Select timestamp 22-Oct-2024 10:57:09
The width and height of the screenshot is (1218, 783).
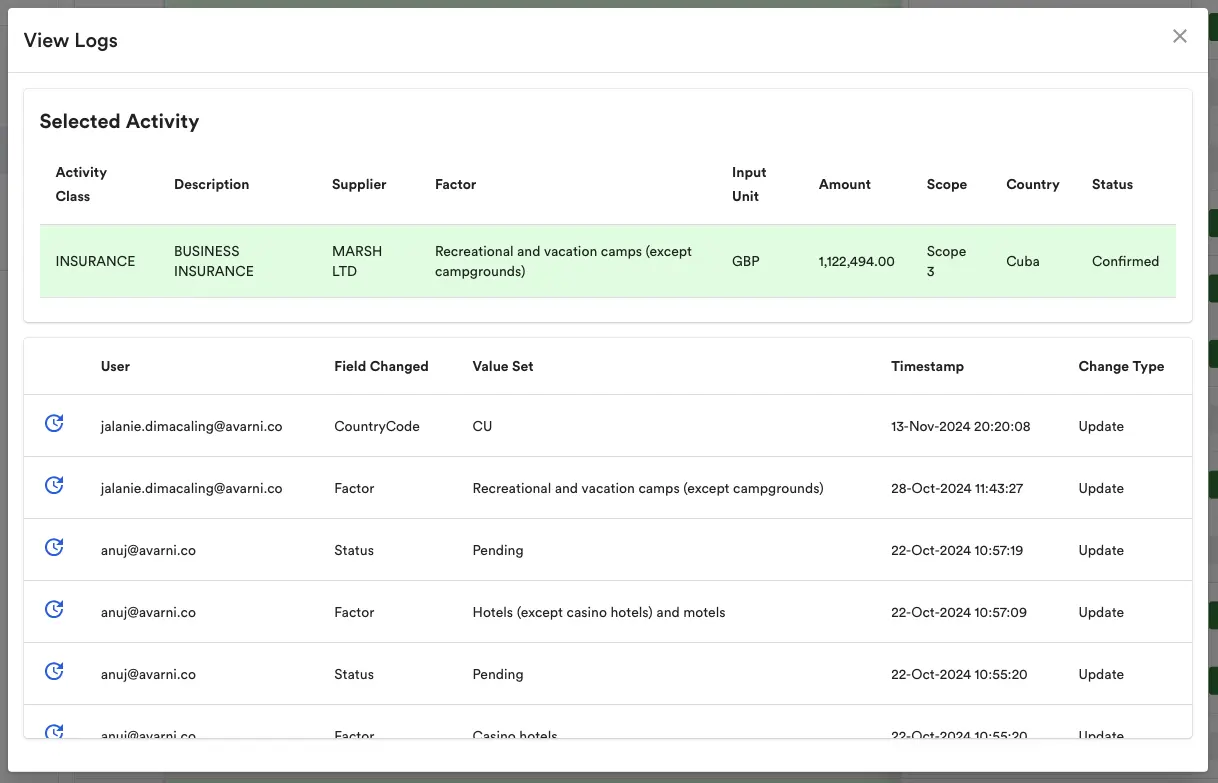click(x=959, y=612)
